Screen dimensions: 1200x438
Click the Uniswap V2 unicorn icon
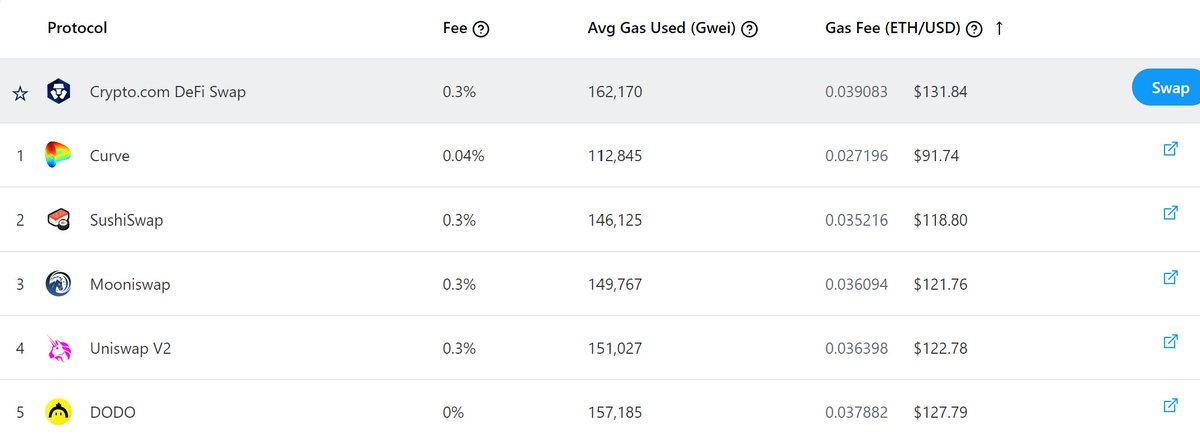click(58, 348)
